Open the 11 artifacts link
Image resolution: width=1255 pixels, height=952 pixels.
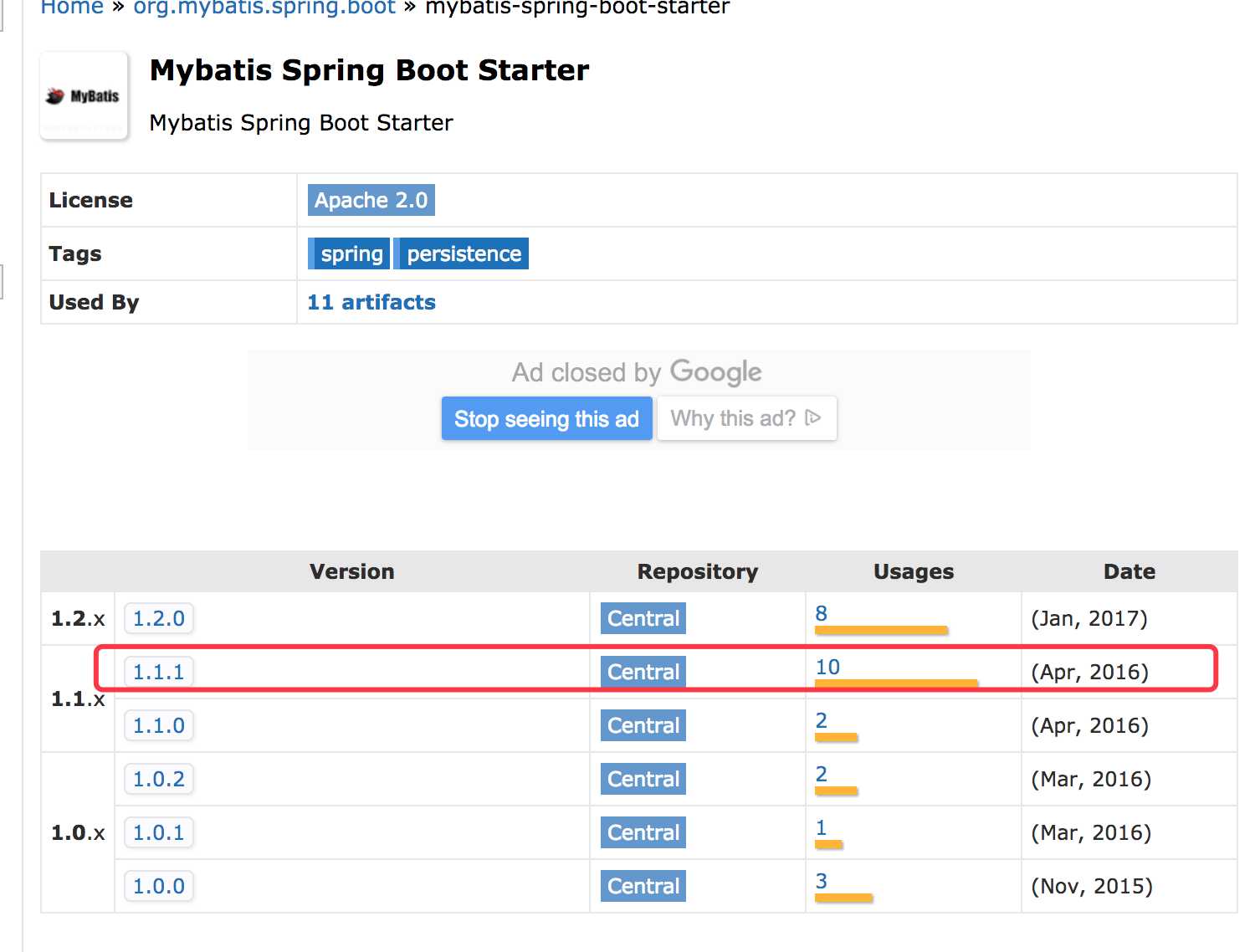371,302
